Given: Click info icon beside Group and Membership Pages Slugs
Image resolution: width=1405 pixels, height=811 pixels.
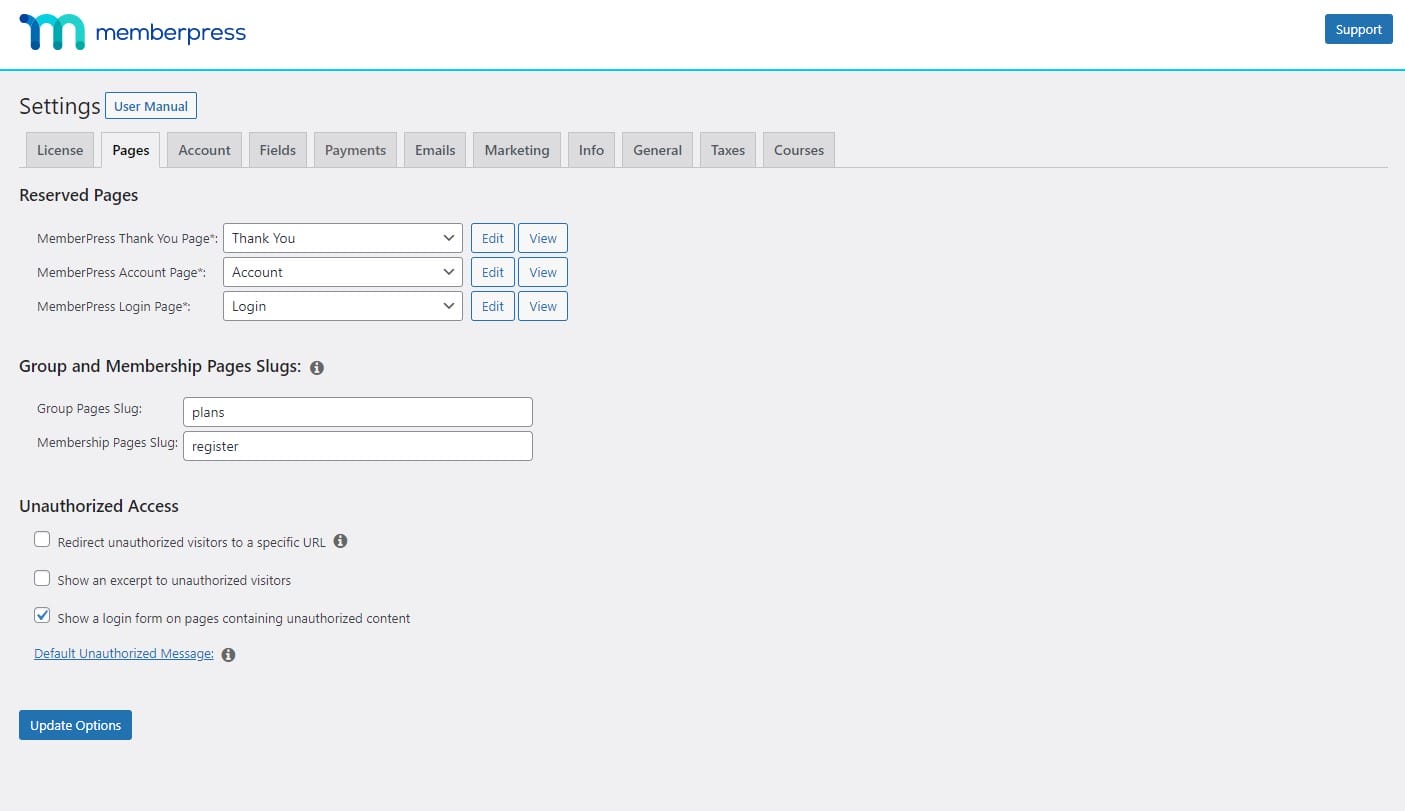Looking at the screenshot, I should [317, 368].
